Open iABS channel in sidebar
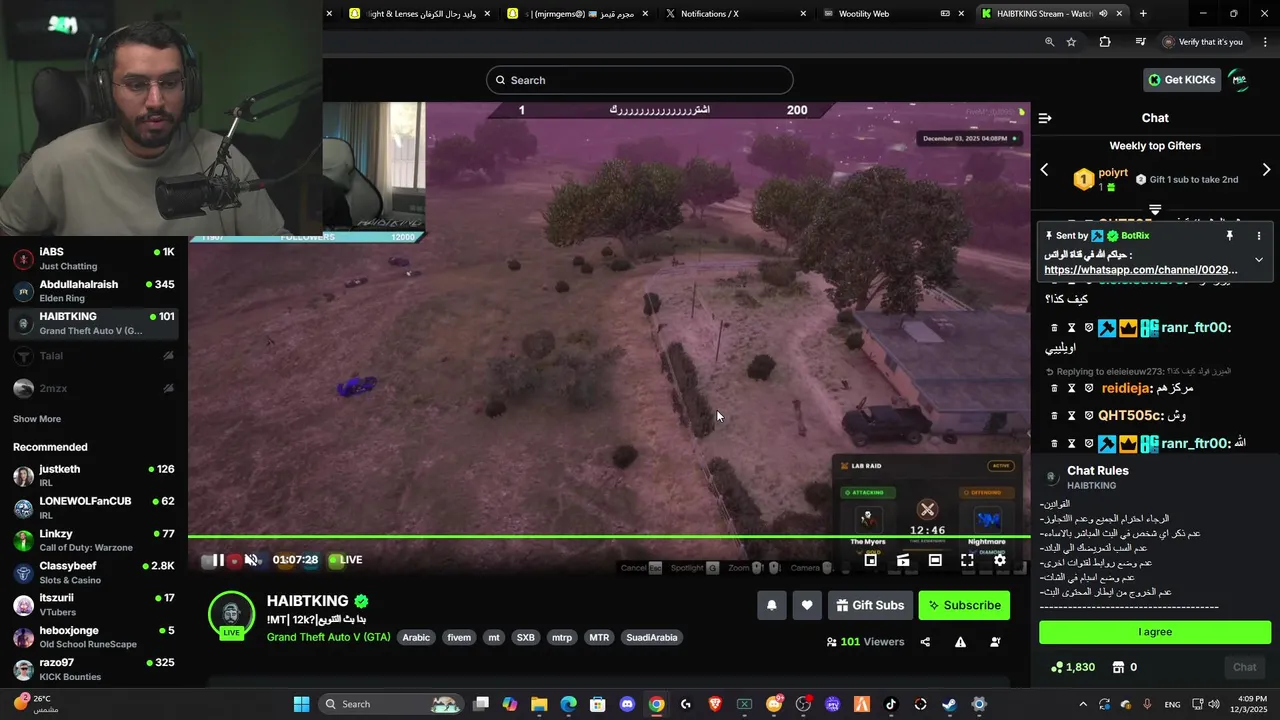This screenshot has height=720, width=1280. 94,259
